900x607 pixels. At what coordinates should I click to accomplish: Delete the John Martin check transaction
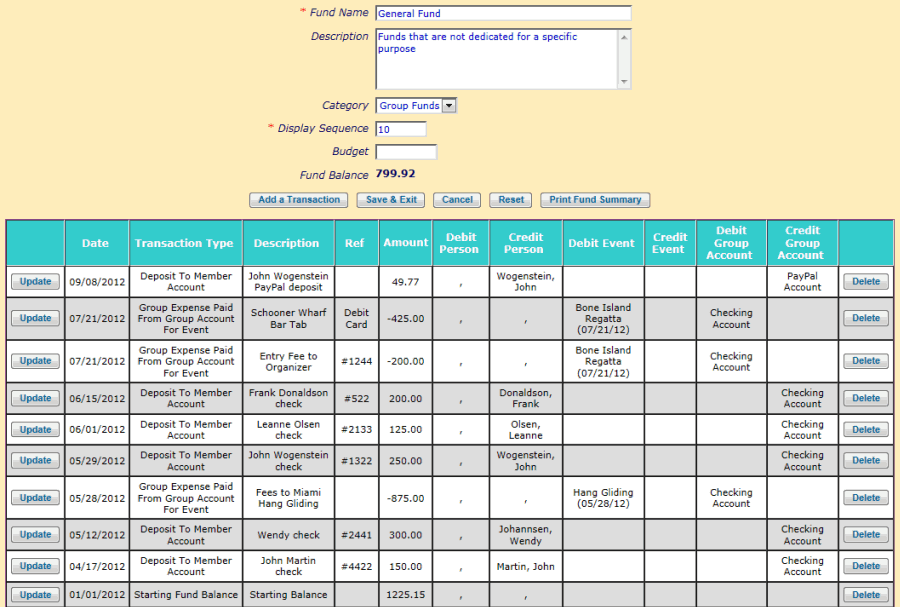click(866, 566)
